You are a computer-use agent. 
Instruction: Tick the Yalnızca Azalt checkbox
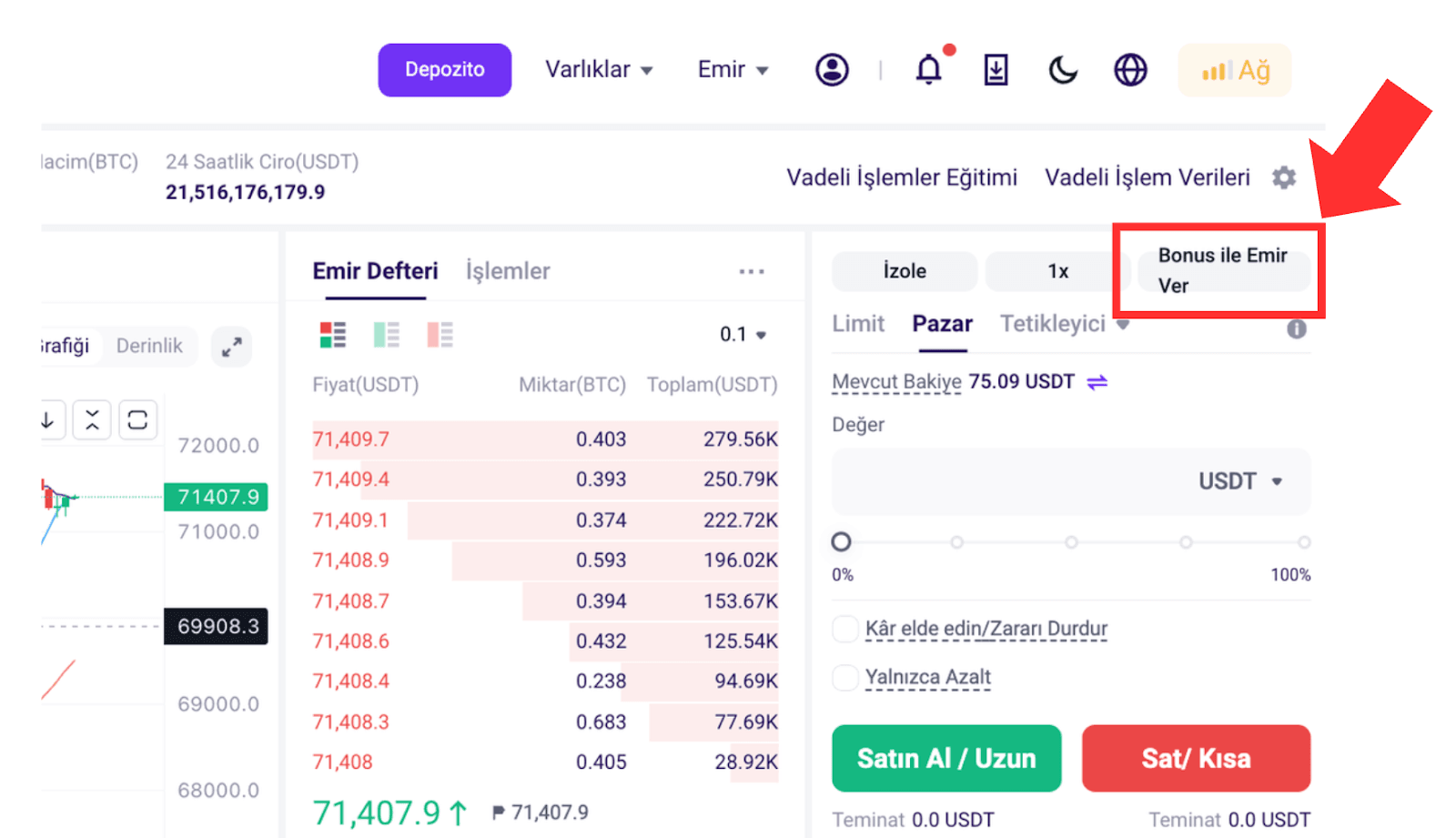[x=845, y=678]
